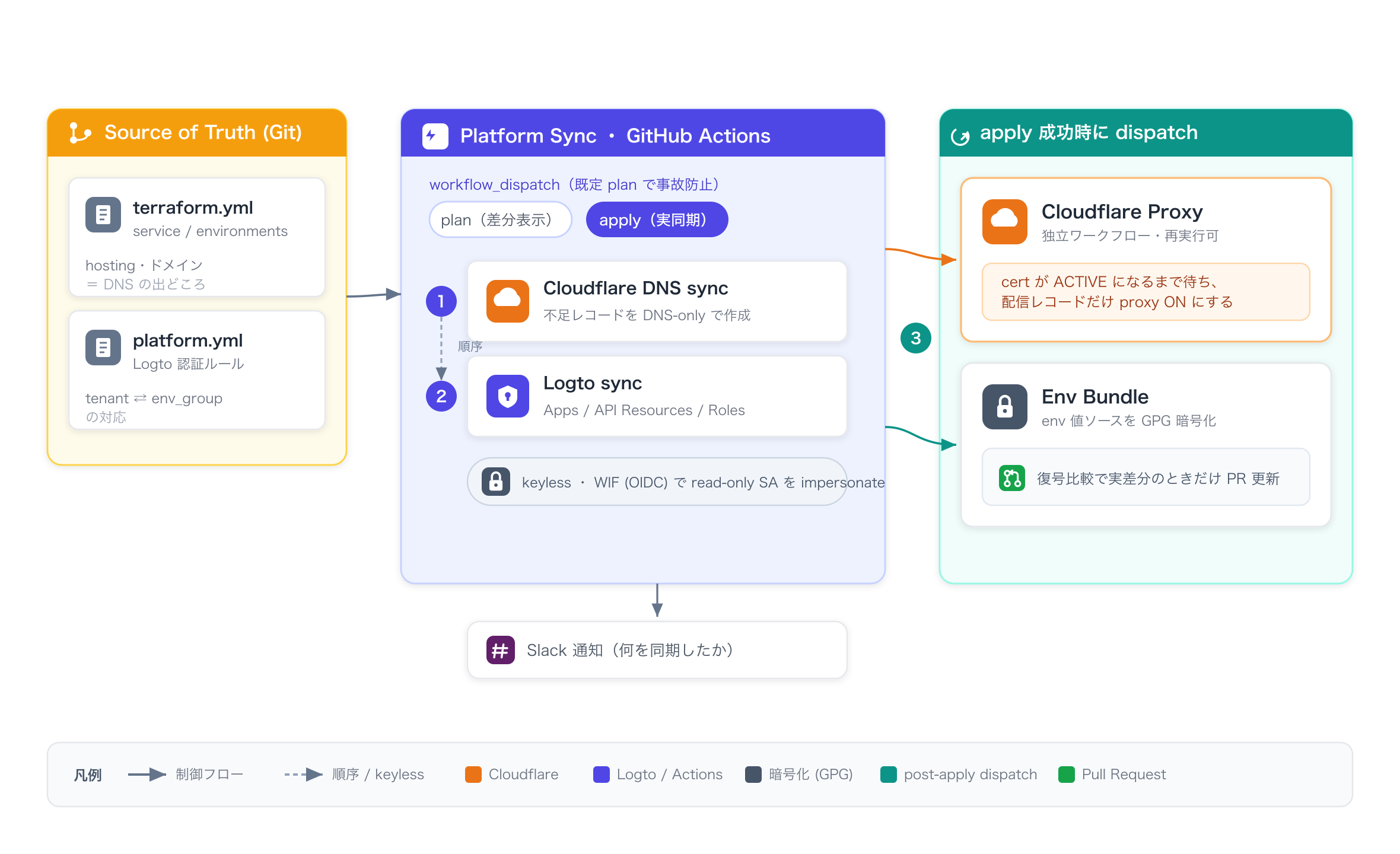Click the Logto sync shield icon
The width and height of the screenshot is (1400, 854).
508,396
